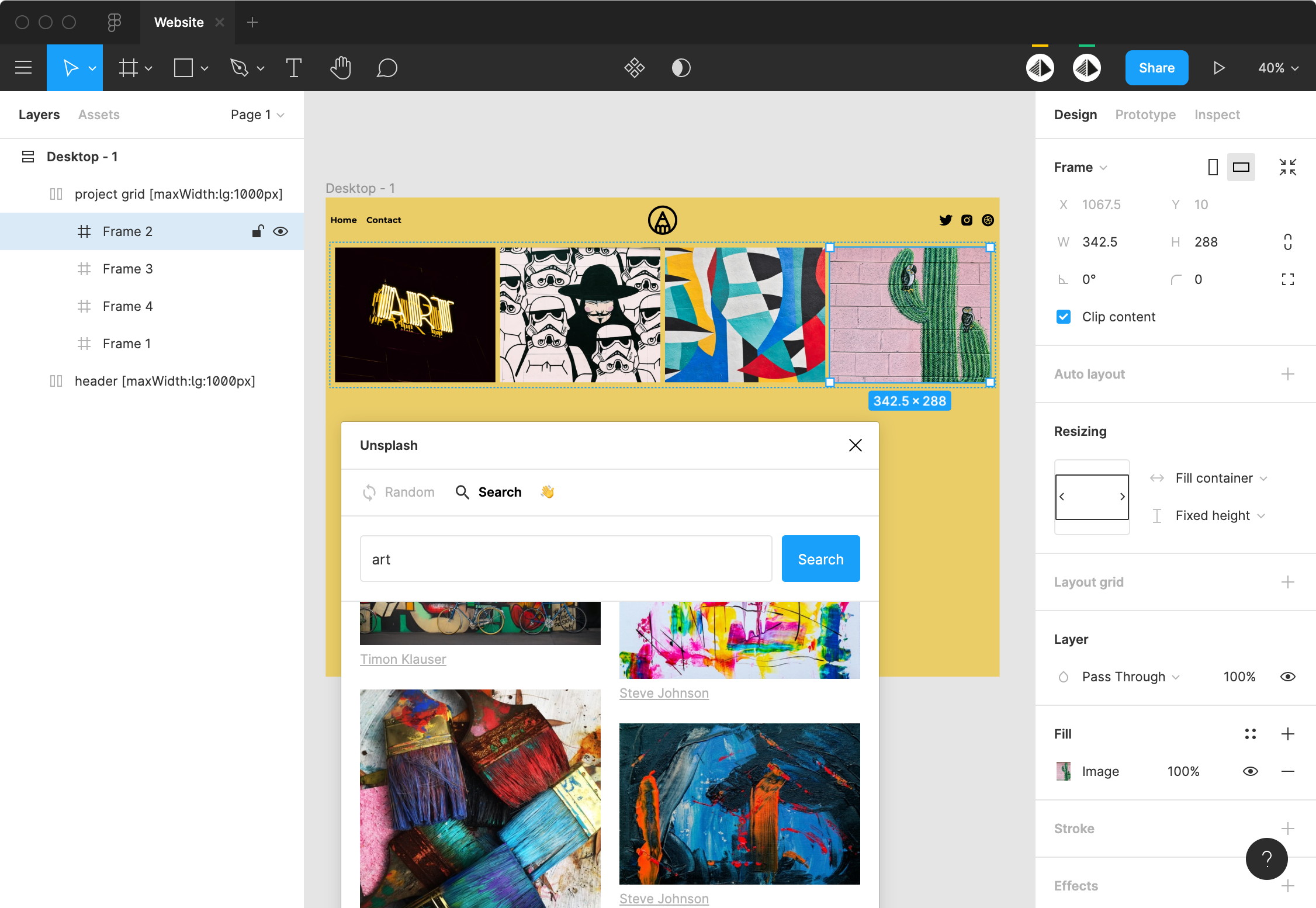1316x908 pixels.
Task: Open the Frame type dropdown
Action: 1080,167
